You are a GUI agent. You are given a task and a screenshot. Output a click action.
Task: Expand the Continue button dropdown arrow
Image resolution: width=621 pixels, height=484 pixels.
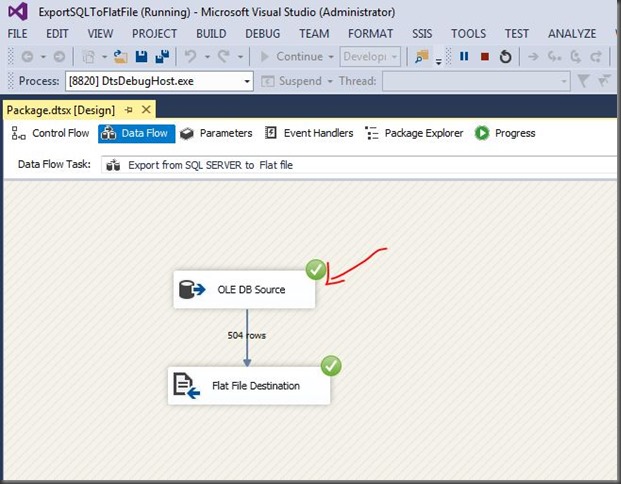[x=331, y=57]
